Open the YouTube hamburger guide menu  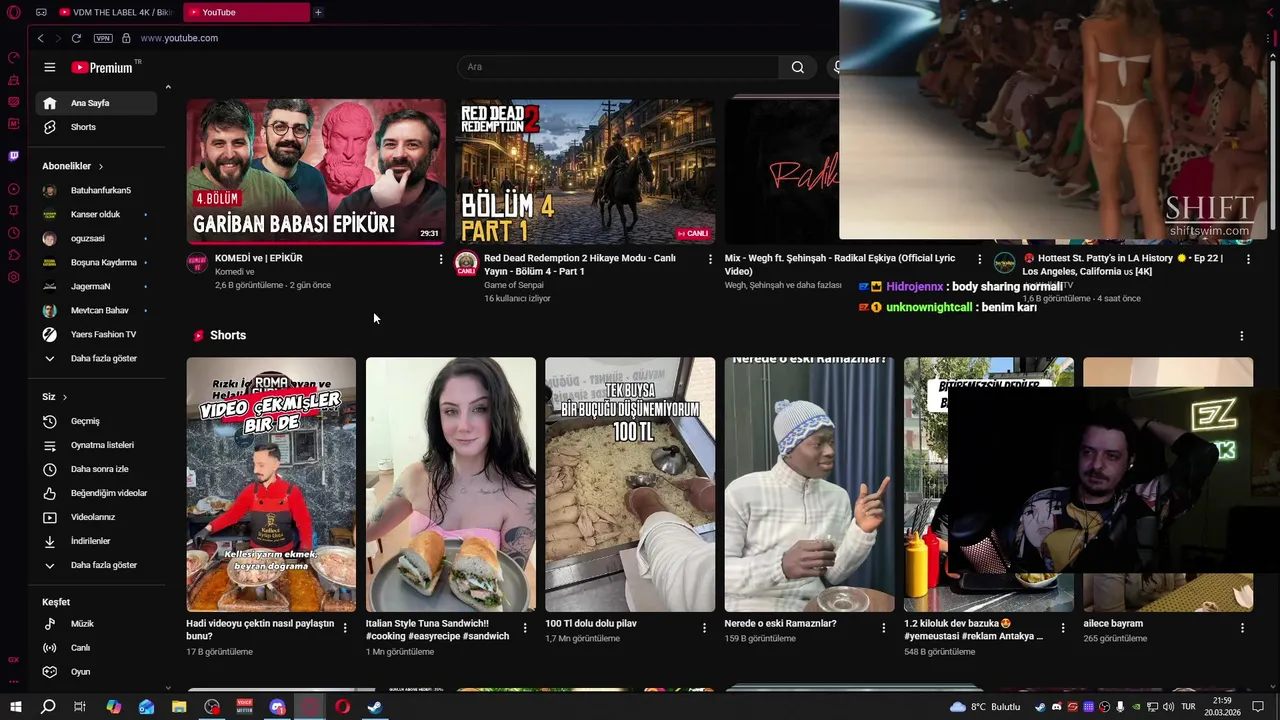pos(49,67)
